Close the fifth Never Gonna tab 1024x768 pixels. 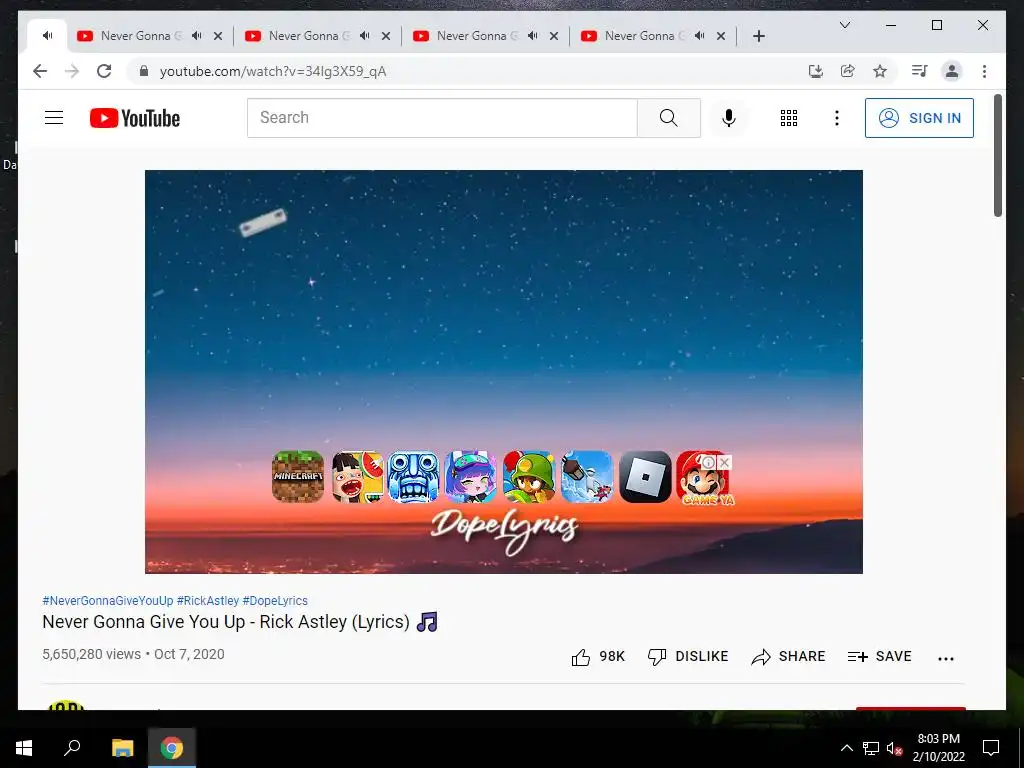tap(721, 36)
